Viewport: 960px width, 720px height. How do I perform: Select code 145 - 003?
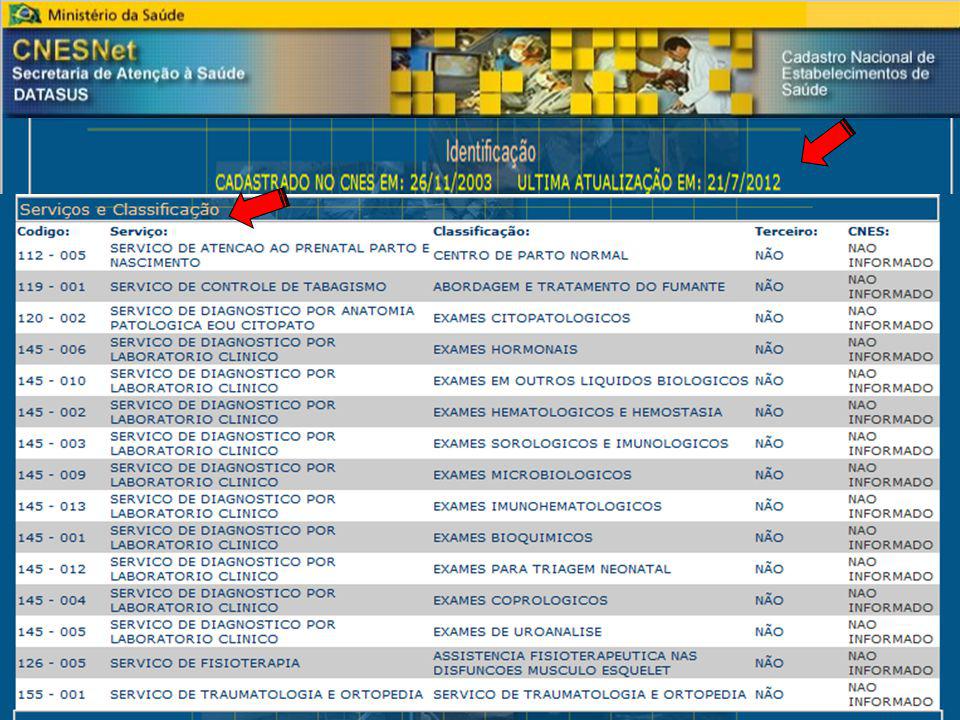point(51,443)
